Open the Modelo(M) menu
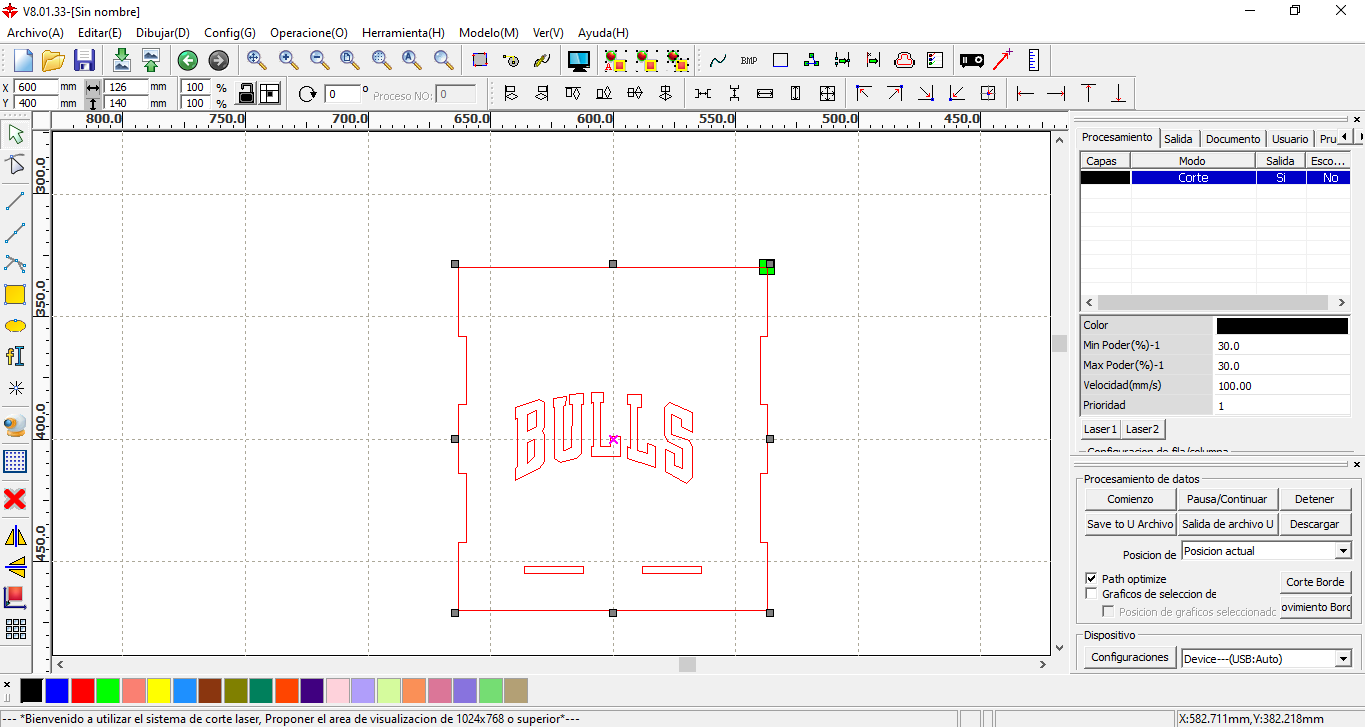Viewport: 1365px width, 727px height. (489, 33)
